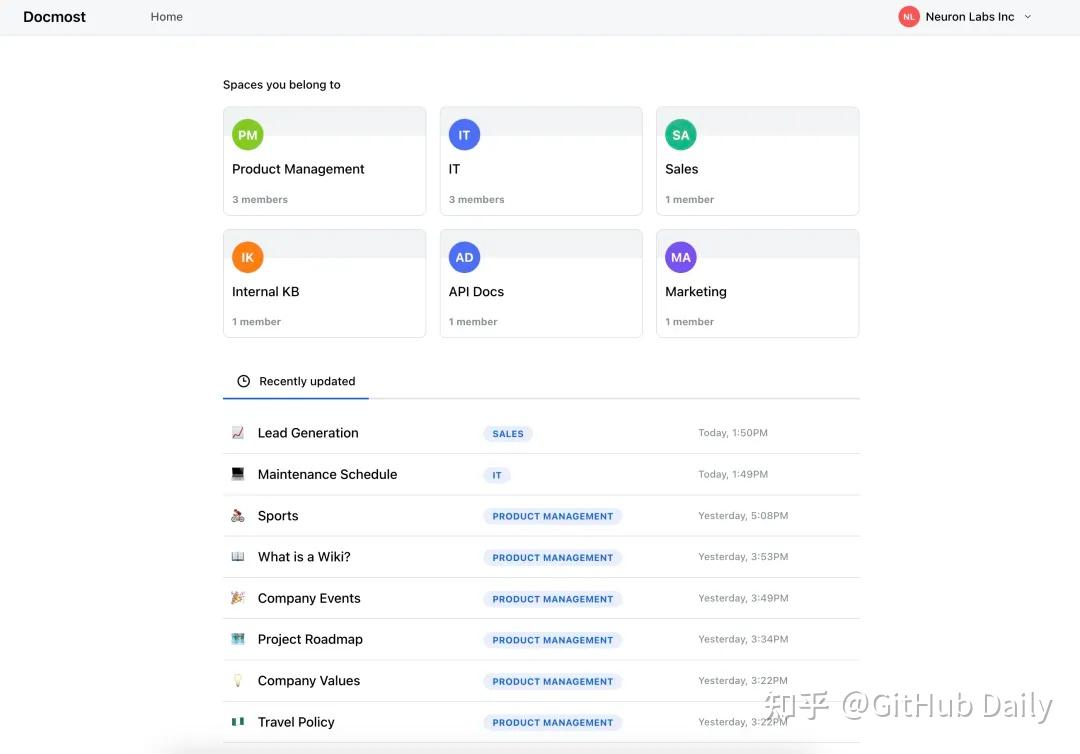This screenshot has height=754, width=1080.
Task: Click '1 member' on the API Docs card
Action: point(472,322)
